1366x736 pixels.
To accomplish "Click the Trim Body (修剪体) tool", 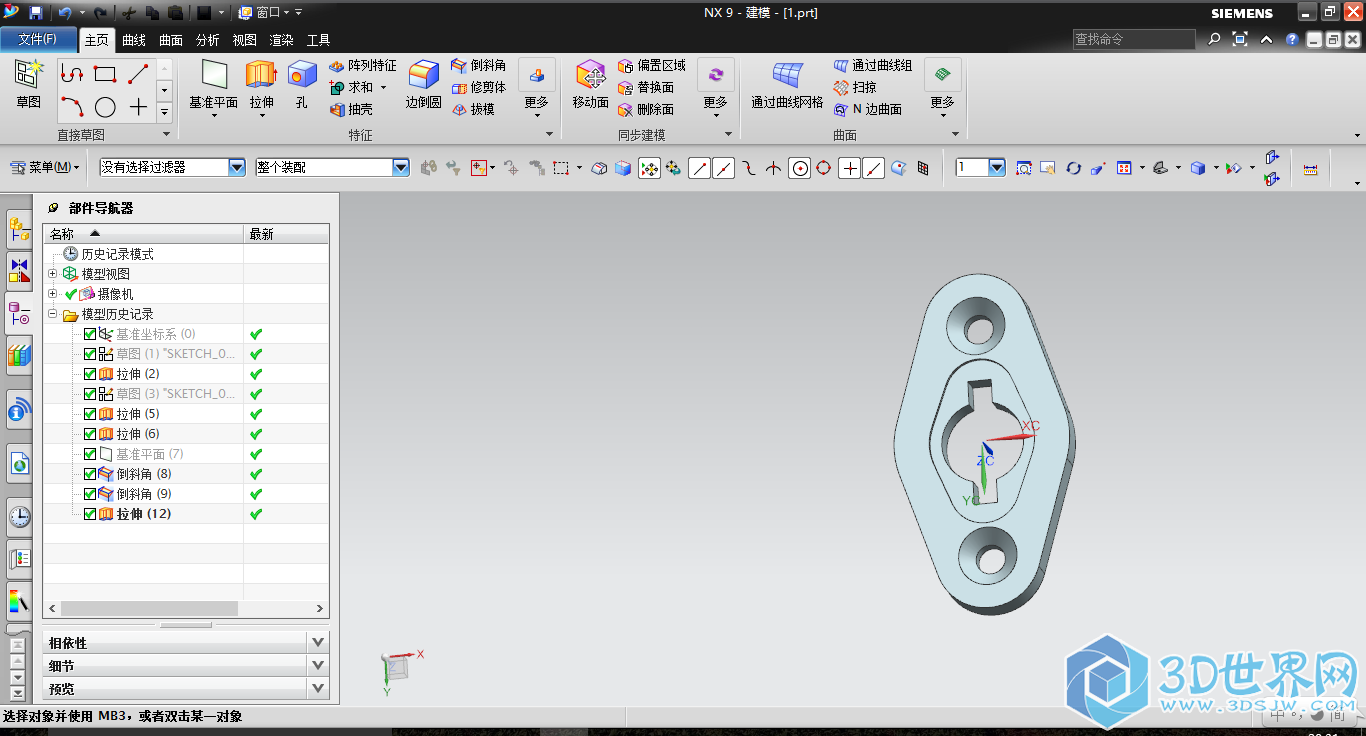I will click(x=479, y=88).
